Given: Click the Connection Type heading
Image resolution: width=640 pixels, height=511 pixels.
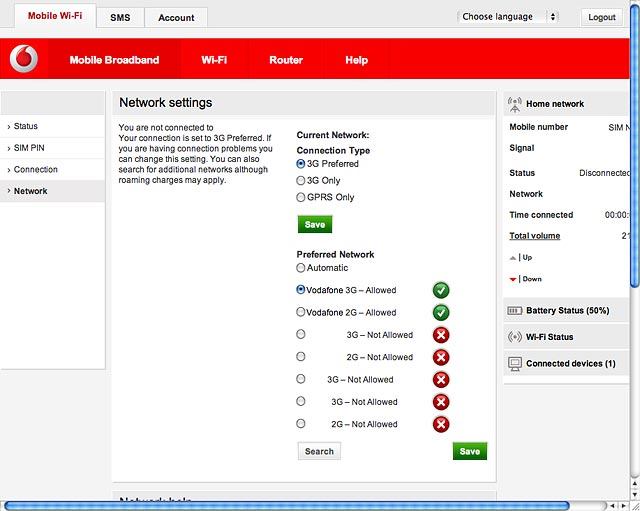Looking at the screenshot, I should click(x=333, y=151).
